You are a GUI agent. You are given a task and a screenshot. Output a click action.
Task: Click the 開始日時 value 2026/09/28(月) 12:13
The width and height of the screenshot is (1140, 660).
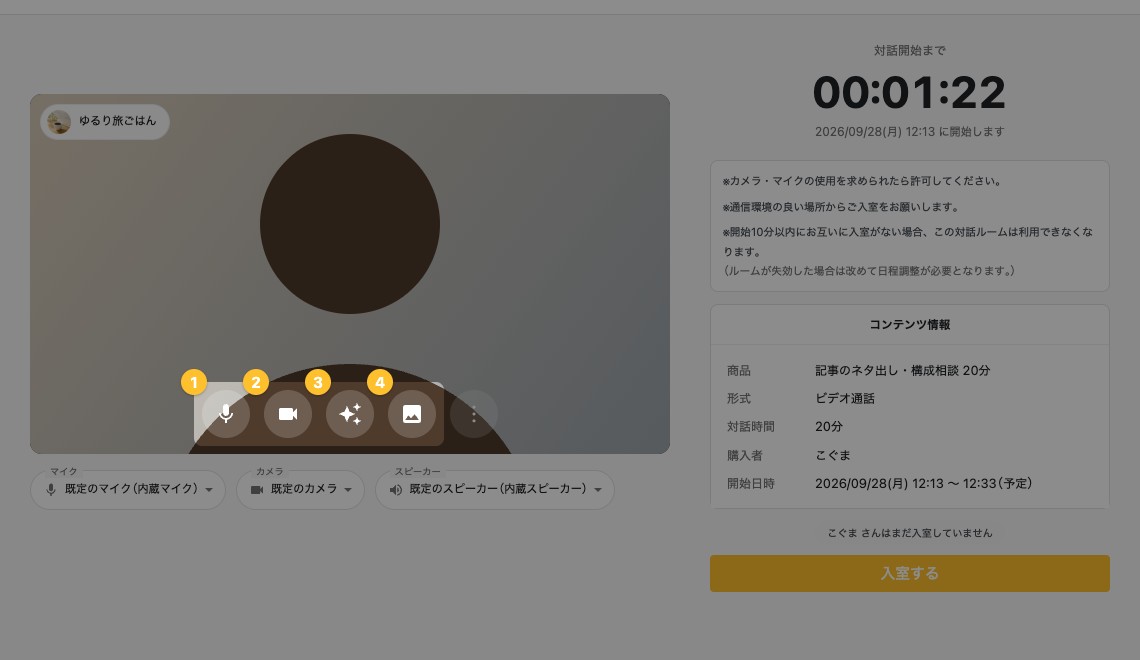point(923,483)
